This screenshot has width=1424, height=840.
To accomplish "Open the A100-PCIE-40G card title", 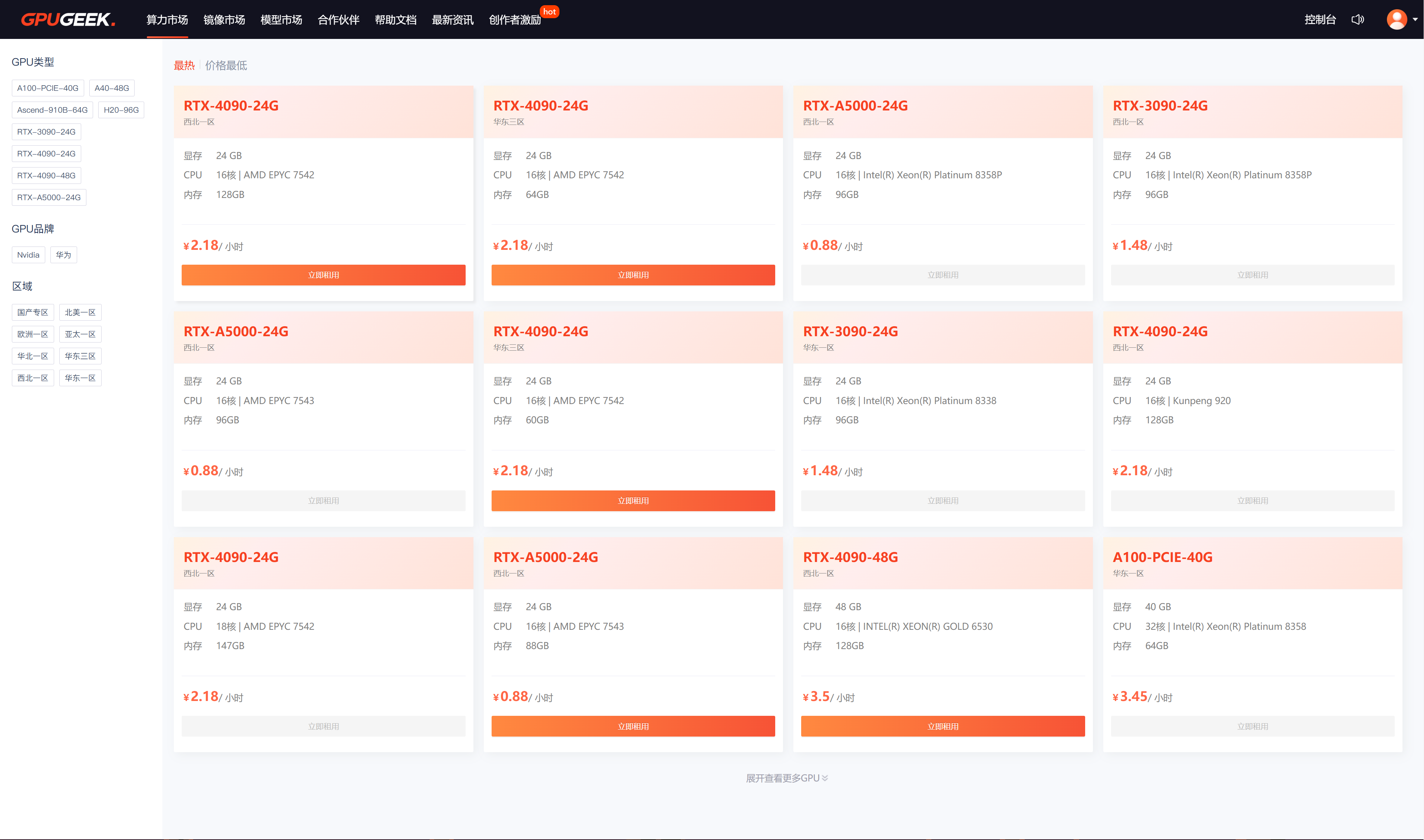I will pyautogui.click(x=1163, y=557).
